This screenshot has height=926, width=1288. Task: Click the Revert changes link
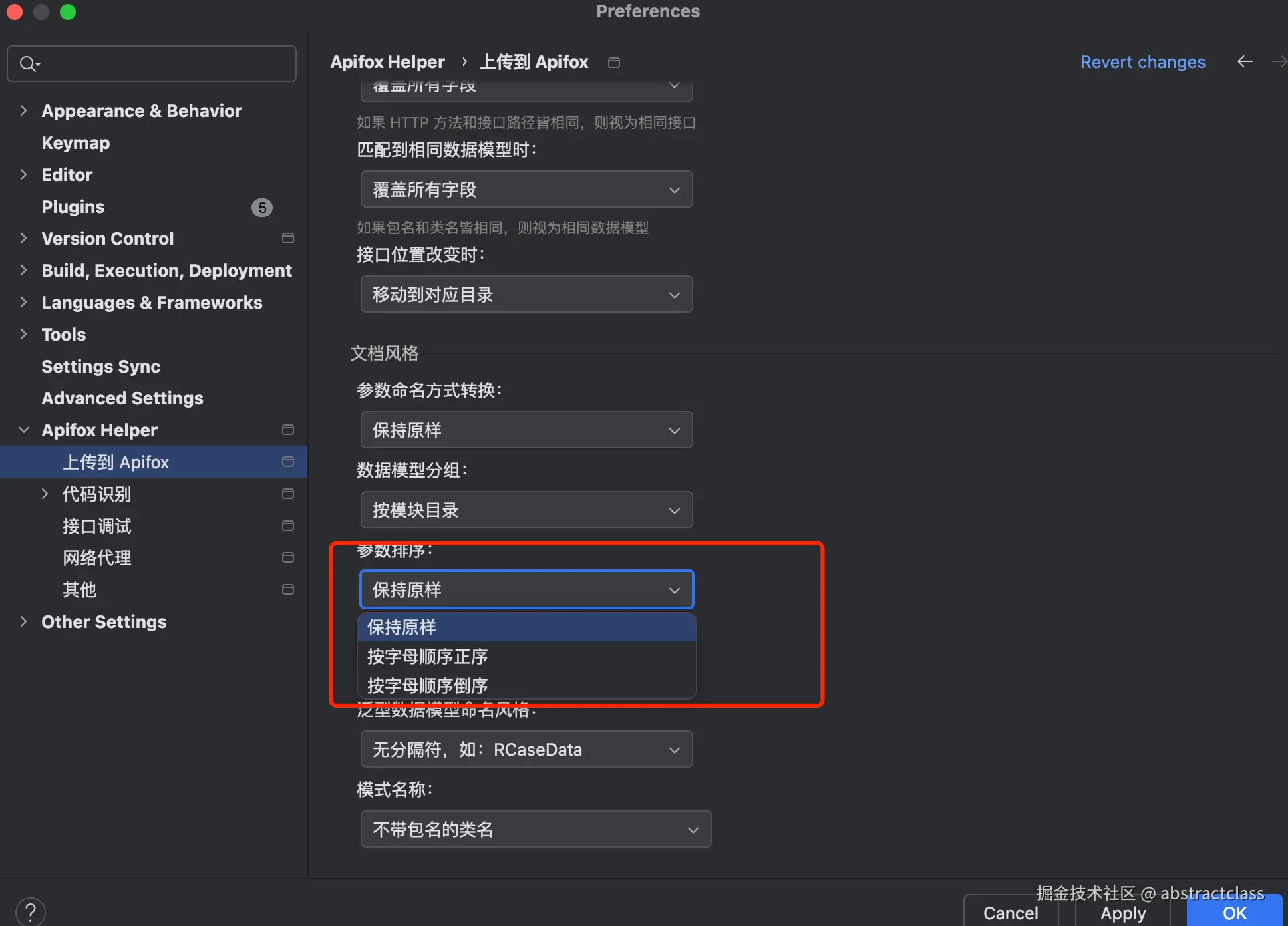(x=1142, y=62)
